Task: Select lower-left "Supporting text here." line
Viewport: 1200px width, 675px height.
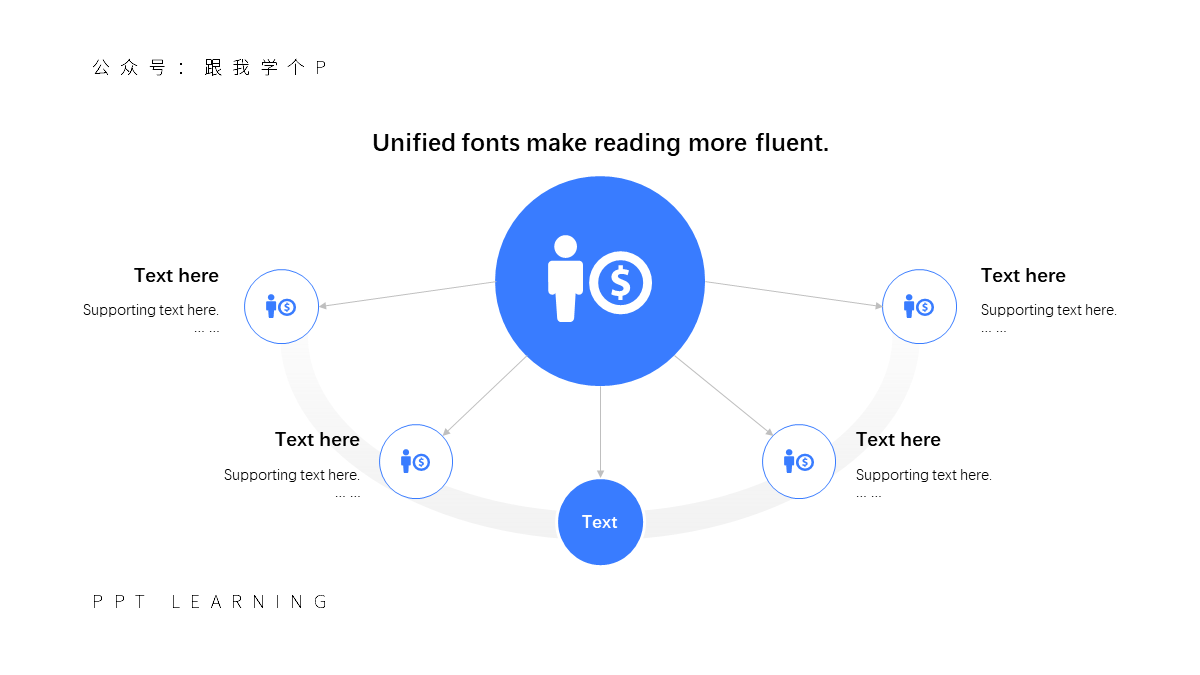Action: [x=292, y=475]
